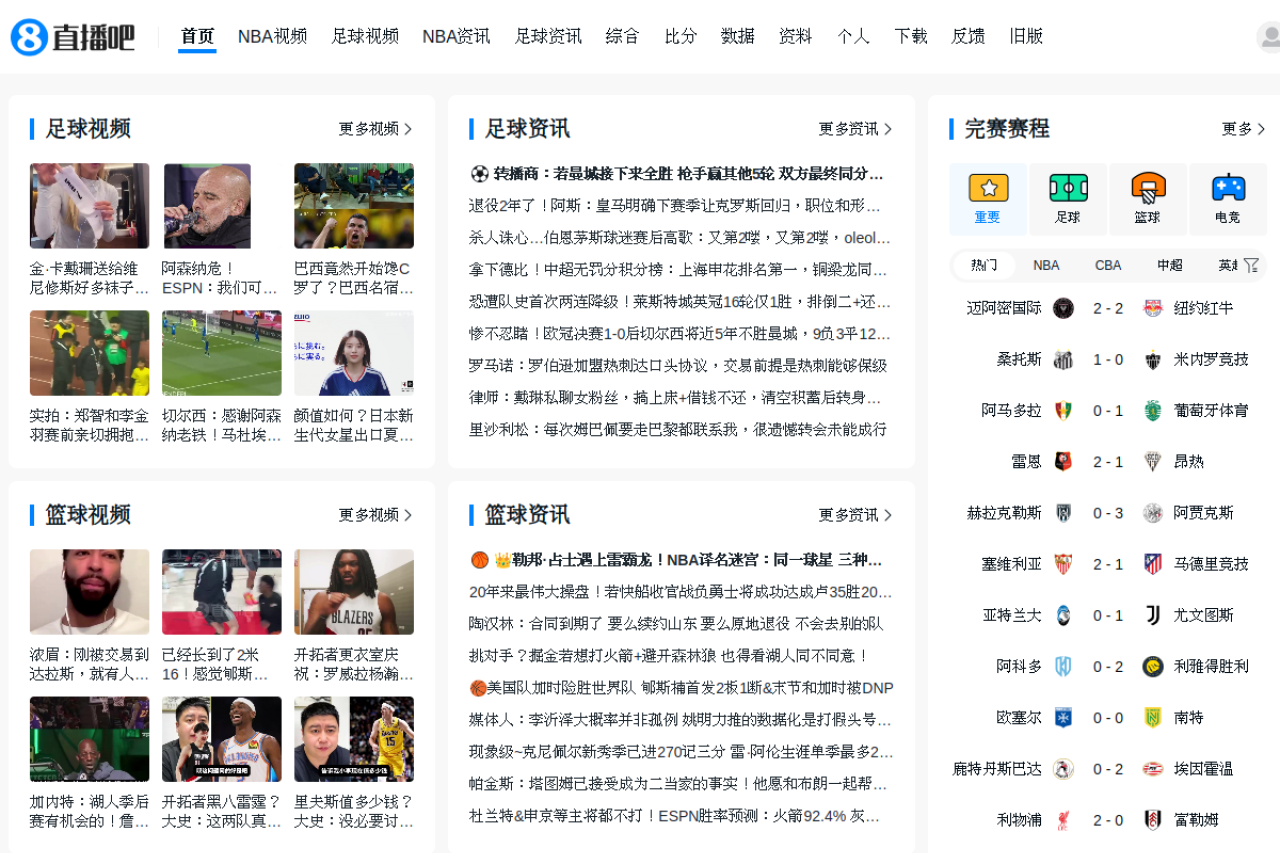The height and width of the screenshot is (853, 1280).
Task: Click the 雷恩 team crest
Action: [x=1063, y=462]
